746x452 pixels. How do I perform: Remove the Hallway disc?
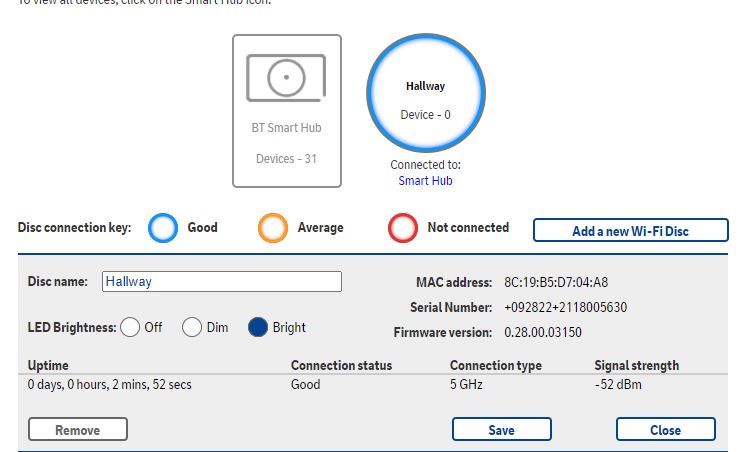(78, 430)
